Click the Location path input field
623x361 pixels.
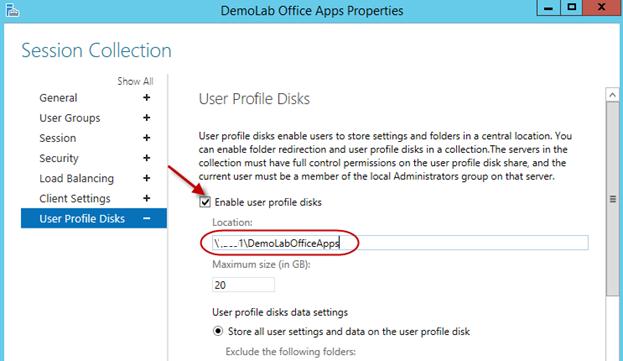pyautogui.click(x=400, y=243)
